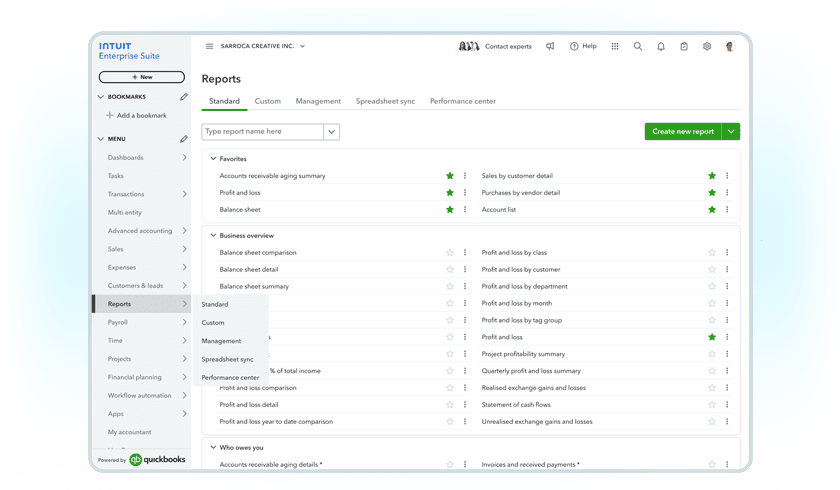Open more options for Statement of cash flows
The height and width of the screenshot is (490, 840).
pos(727,404)
